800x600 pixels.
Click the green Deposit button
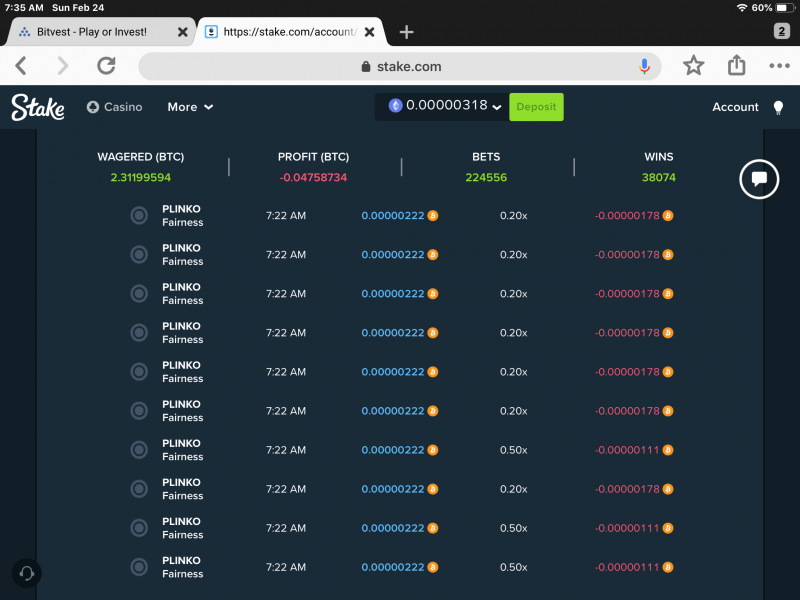tap(536, 107)
